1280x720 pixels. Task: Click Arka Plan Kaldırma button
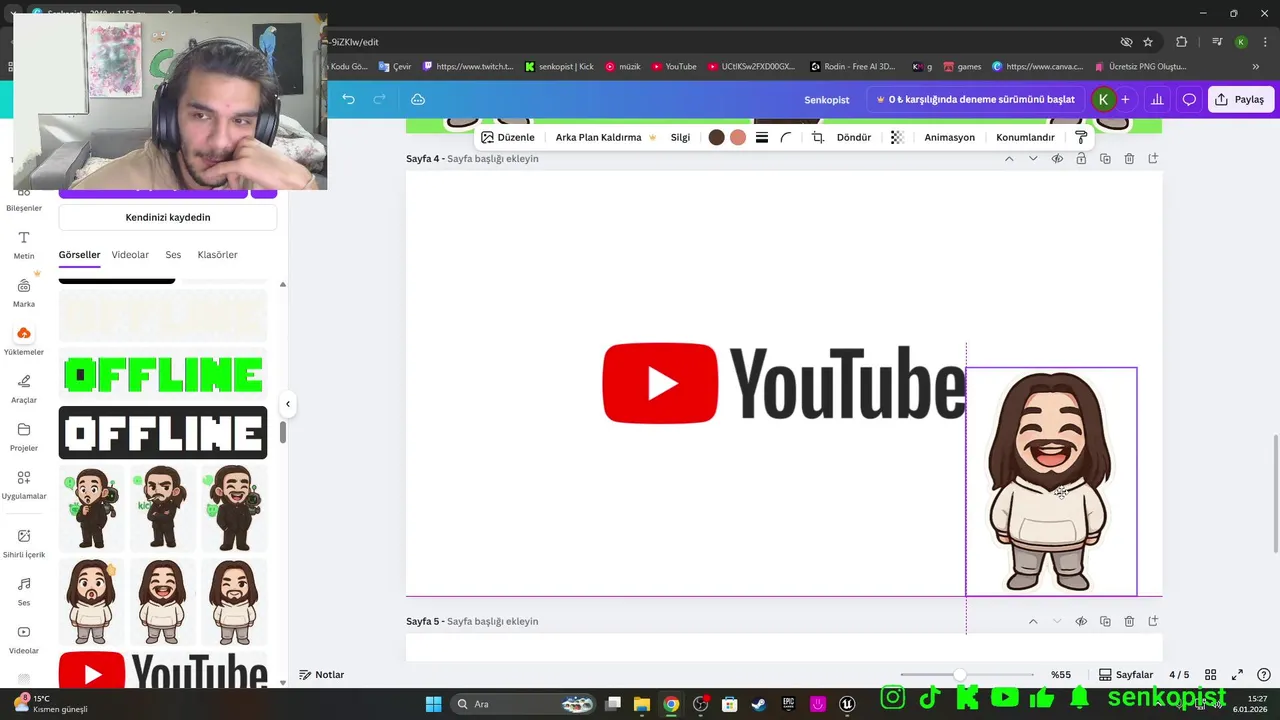pyautogui.click(x=606, y=137)
